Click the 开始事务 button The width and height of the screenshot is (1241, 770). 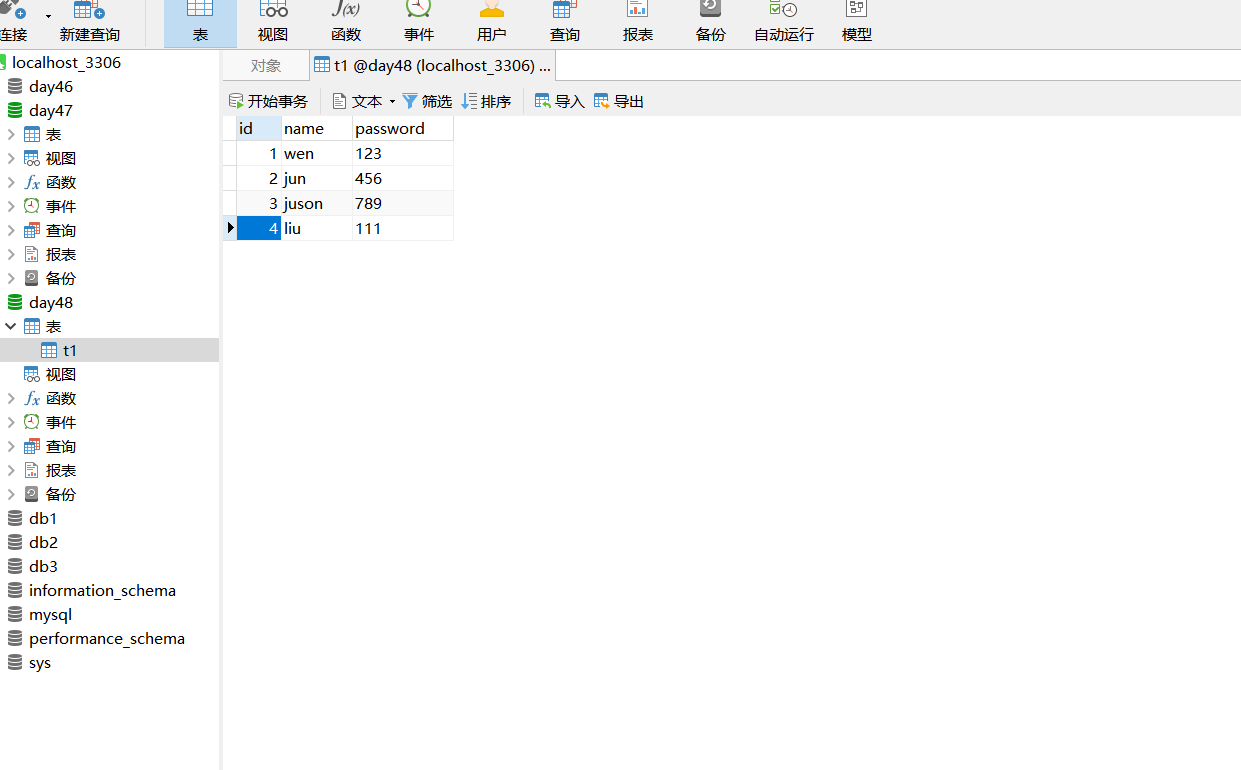268,100
